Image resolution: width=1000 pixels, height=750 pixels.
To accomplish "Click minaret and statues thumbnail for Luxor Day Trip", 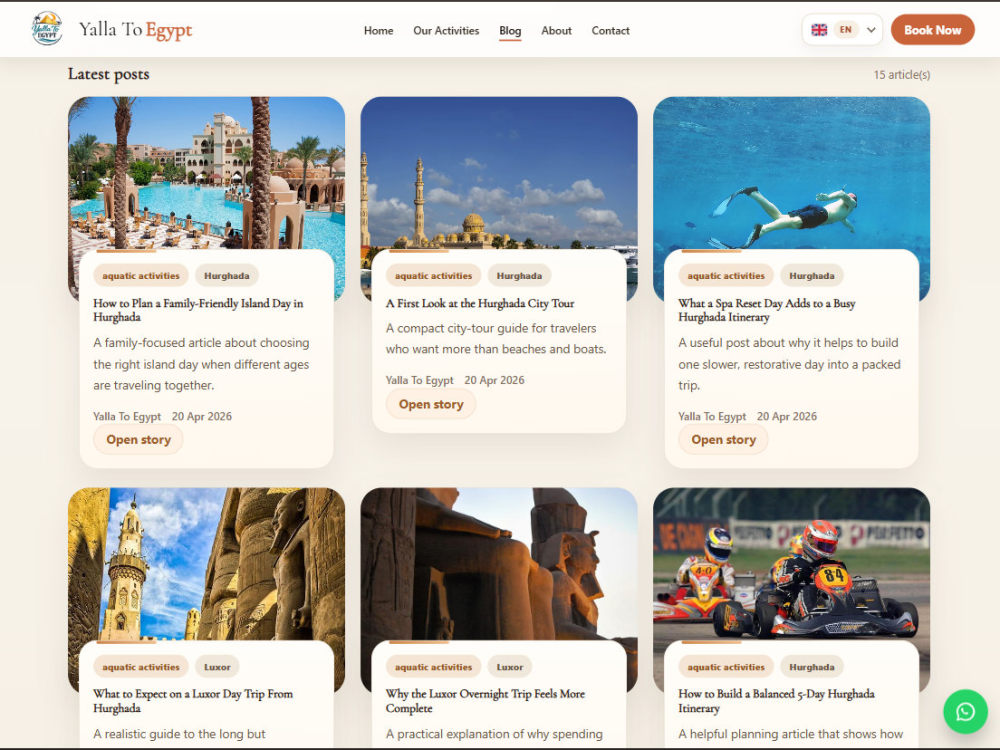I will (207, 564).
